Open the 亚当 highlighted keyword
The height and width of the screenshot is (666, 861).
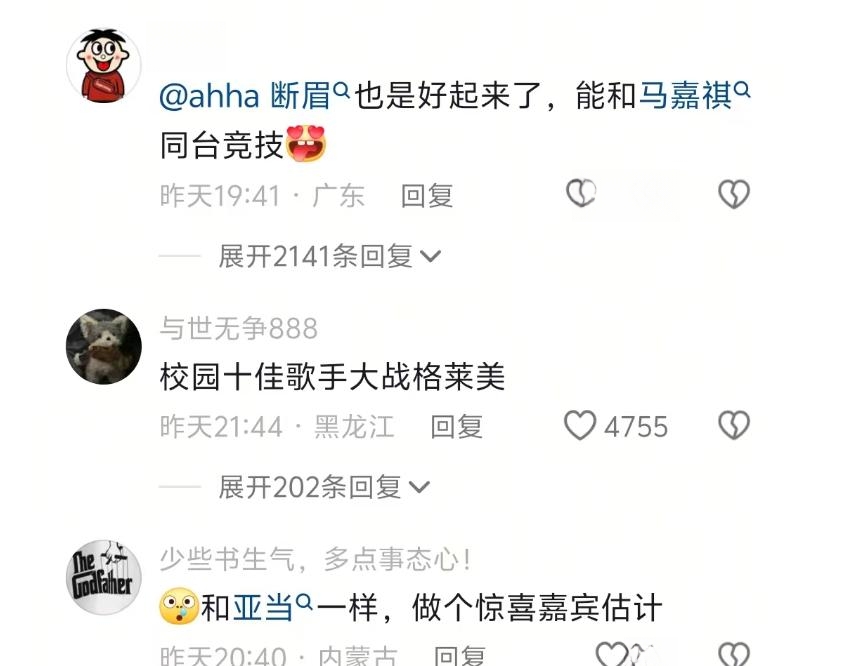pos(264,607)
